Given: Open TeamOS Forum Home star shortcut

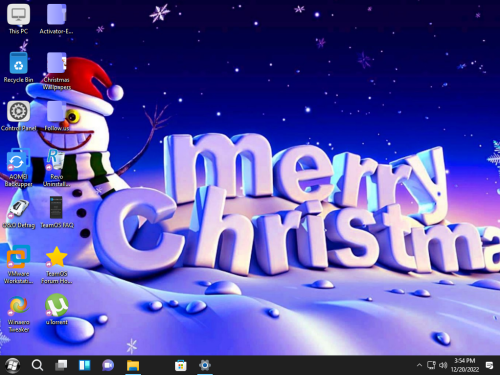Looking at the screenshot, I should tap(56, 264).
